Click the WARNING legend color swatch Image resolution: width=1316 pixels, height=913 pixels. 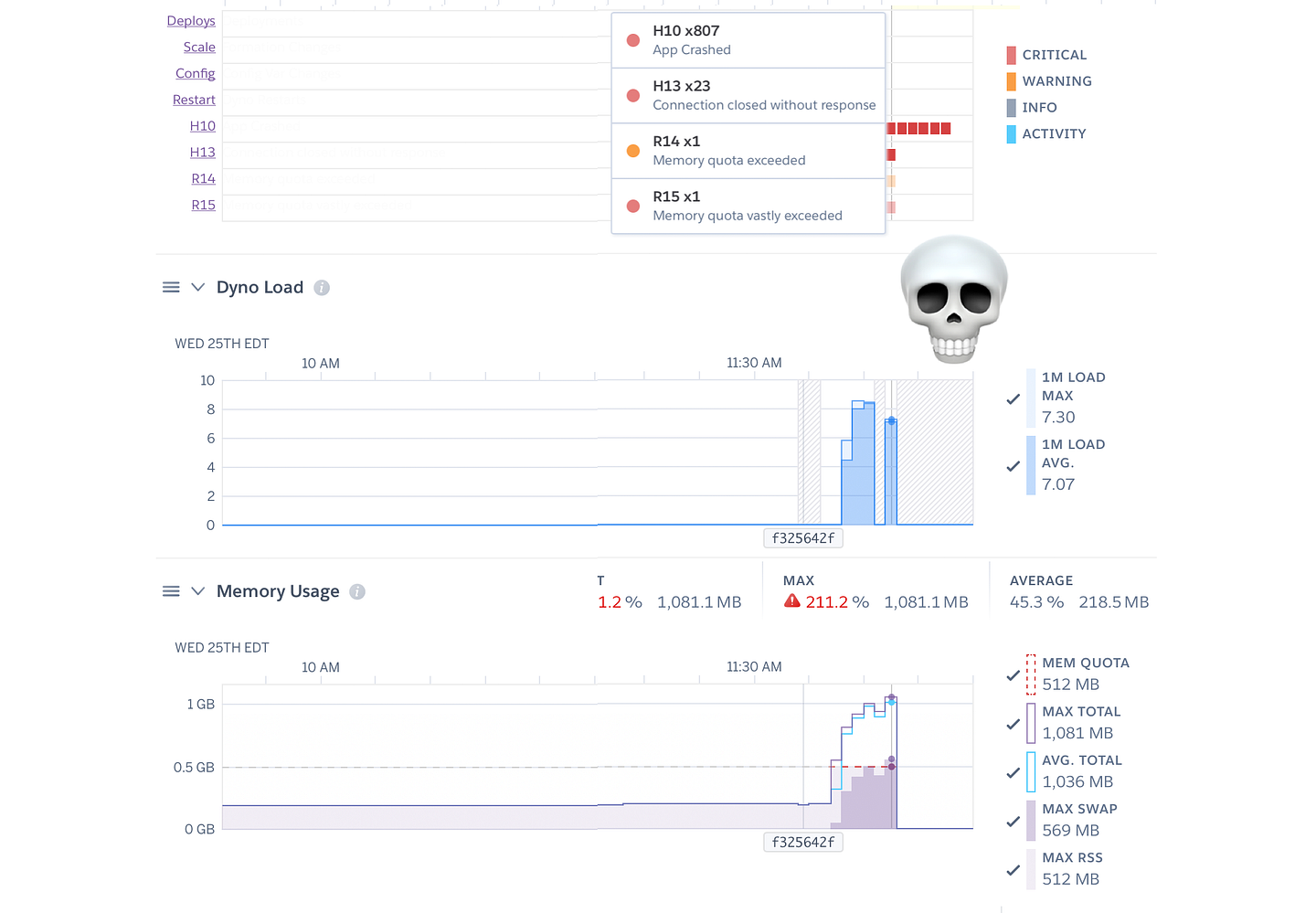tap(1012, 81)
